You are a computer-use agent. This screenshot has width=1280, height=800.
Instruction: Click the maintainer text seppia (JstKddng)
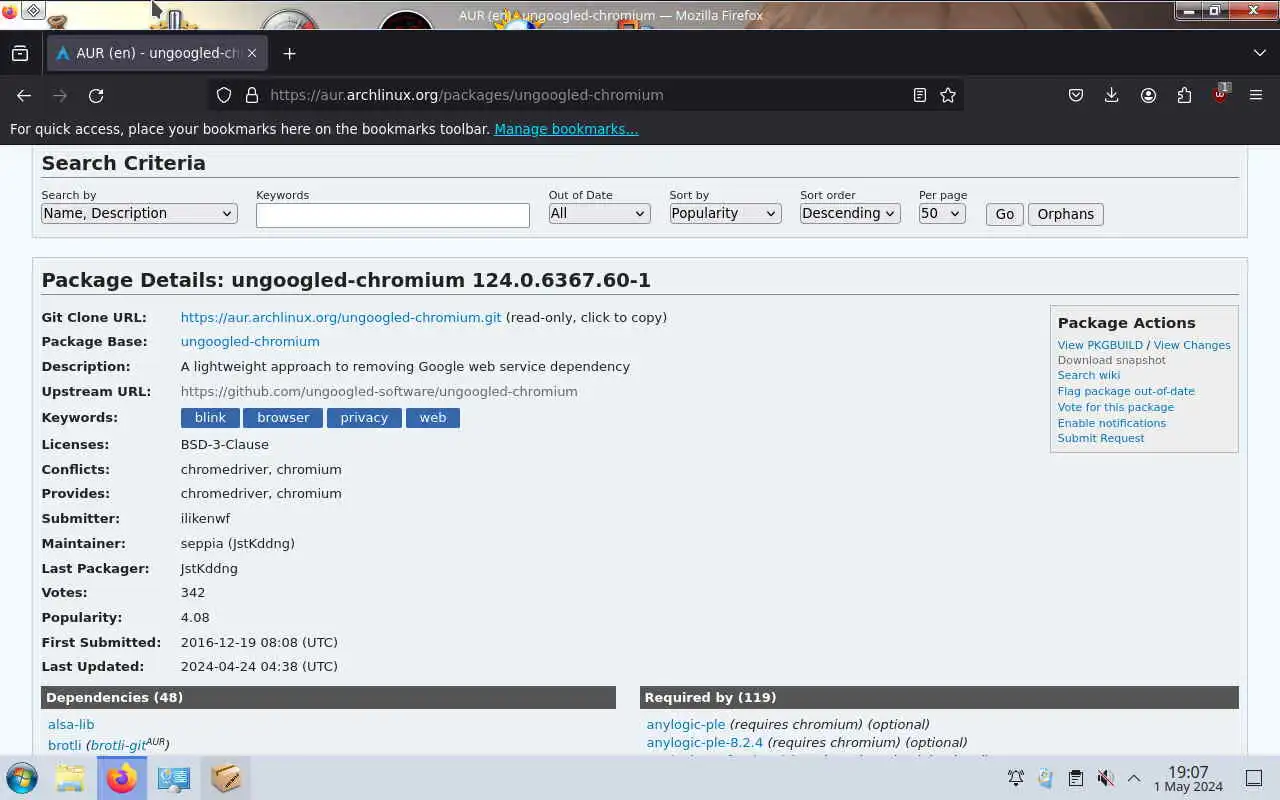coord(238,543)
